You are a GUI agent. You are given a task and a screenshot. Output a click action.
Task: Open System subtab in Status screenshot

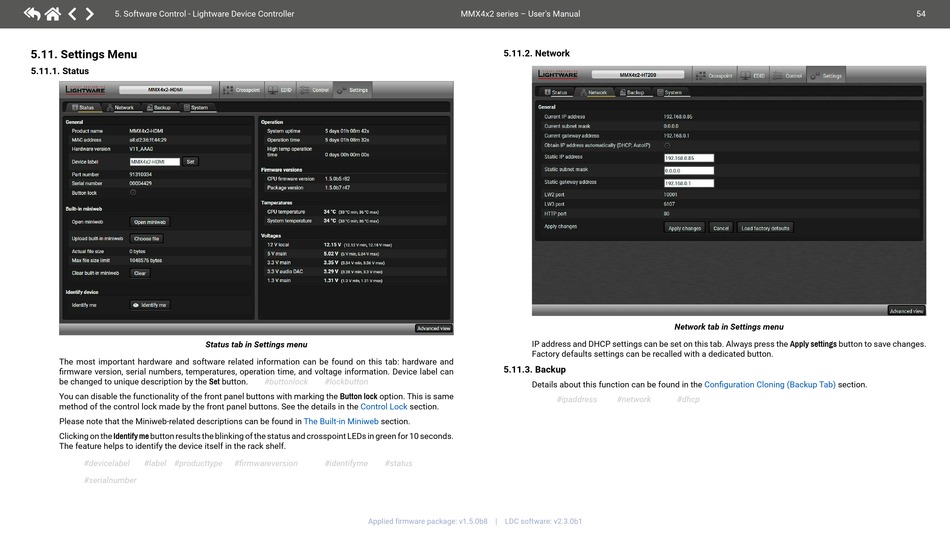tap(196, 107)
